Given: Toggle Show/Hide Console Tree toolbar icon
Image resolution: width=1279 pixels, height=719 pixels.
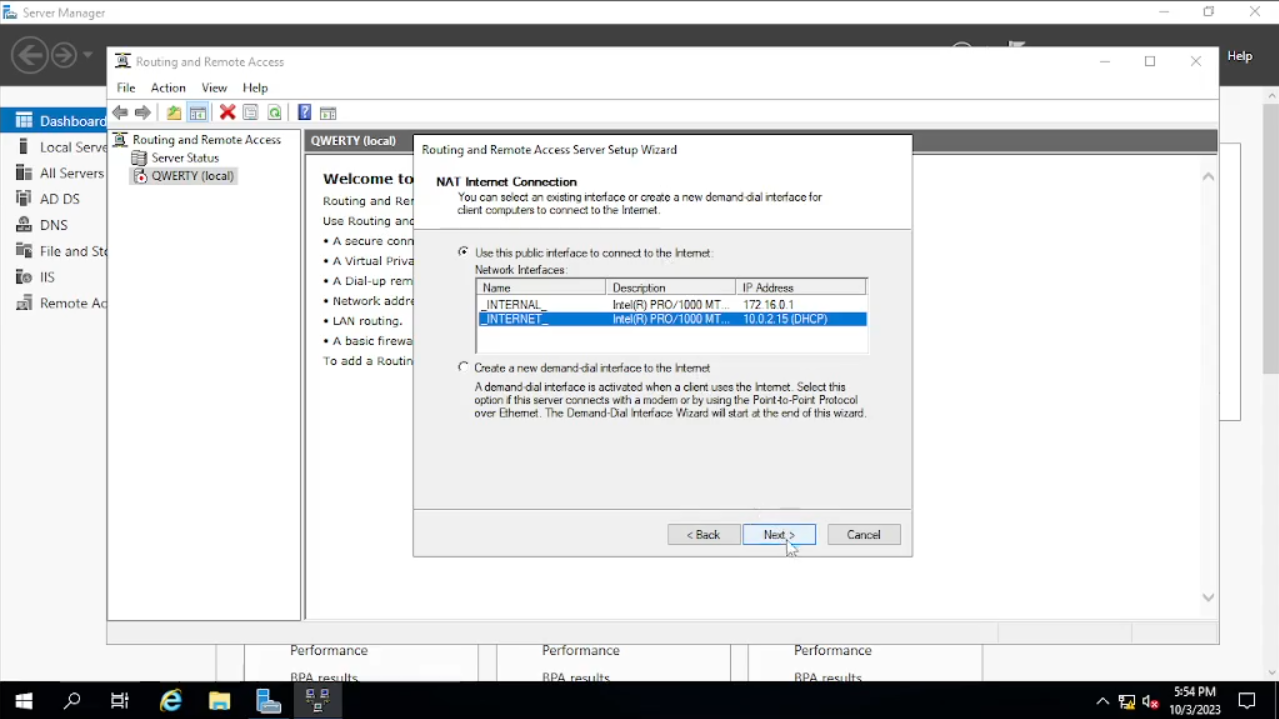Looking at the screenshot, I should 198,113.
